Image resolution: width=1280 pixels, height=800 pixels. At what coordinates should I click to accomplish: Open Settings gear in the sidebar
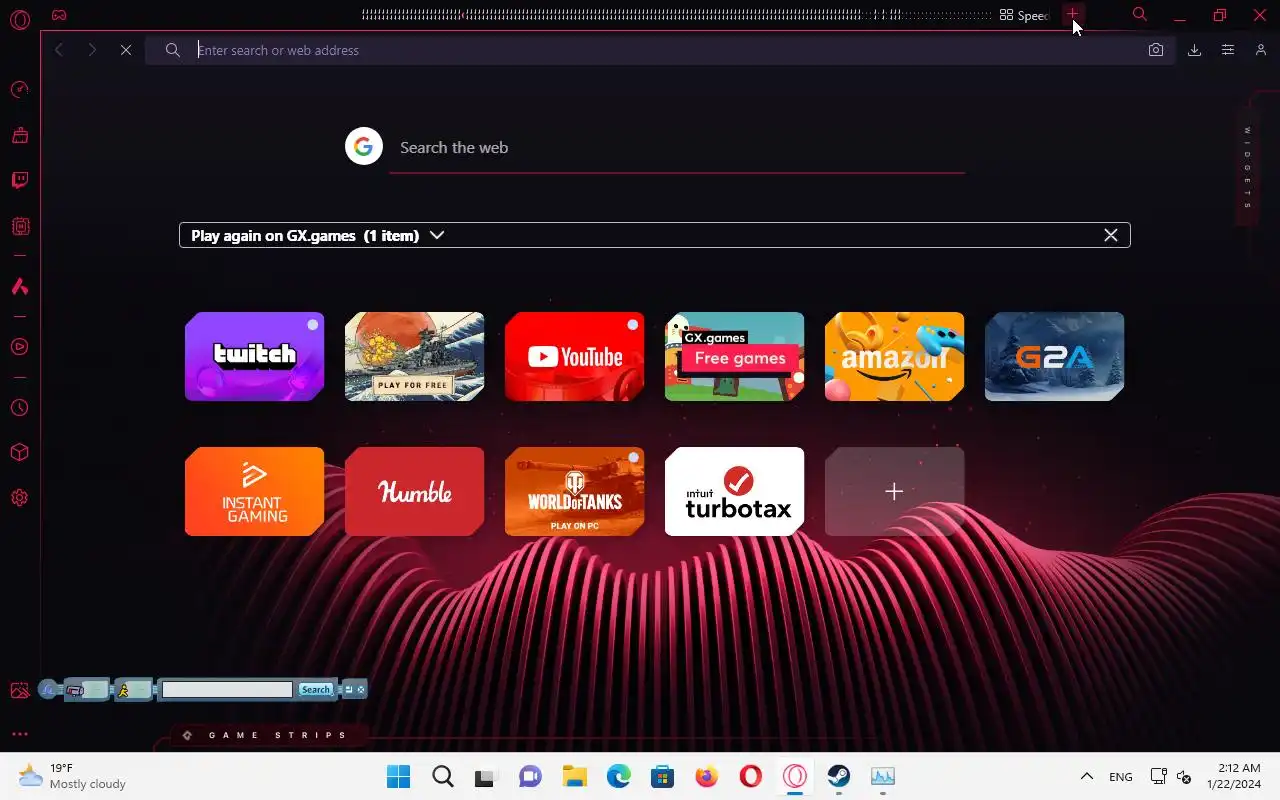coord(19,498)
